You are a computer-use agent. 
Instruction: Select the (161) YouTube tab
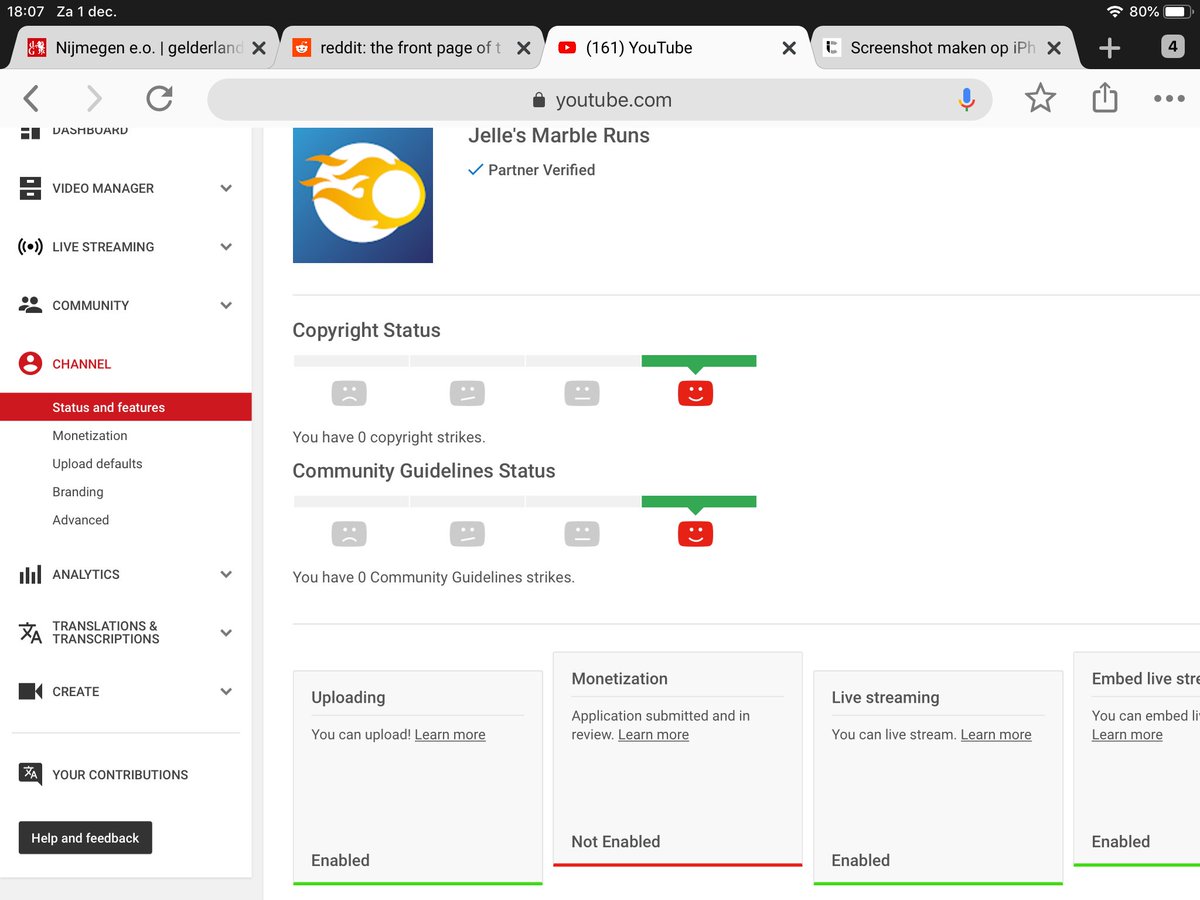tap(677, 47)
